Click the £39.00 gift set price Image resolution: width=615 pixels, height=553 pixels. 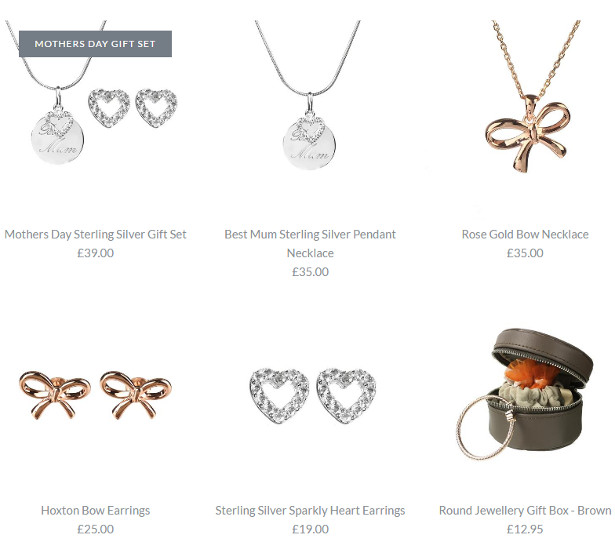tap(95, 253)
